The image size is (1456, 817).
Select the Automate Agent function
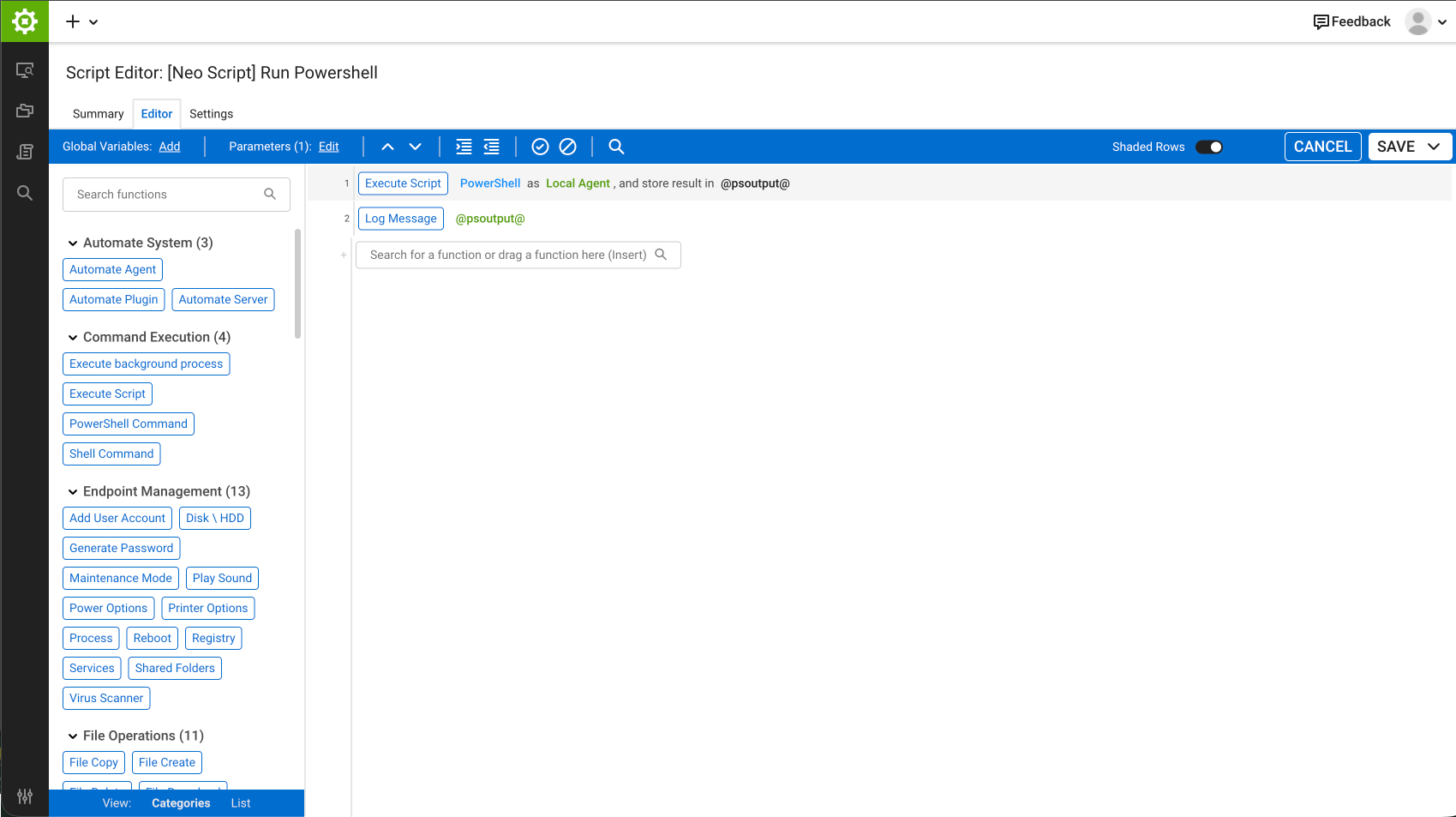click(x=112, y=270)
